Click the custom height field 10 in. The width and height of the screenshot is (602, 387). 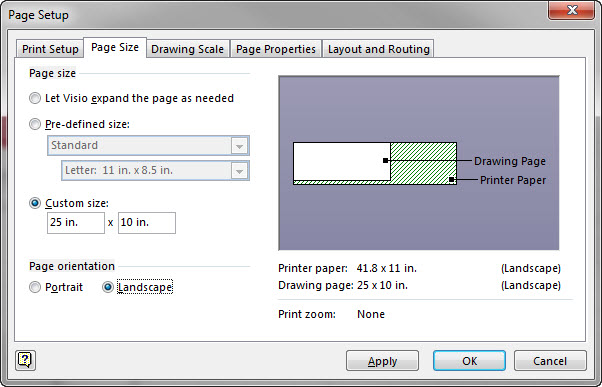(x=147, y=223)
